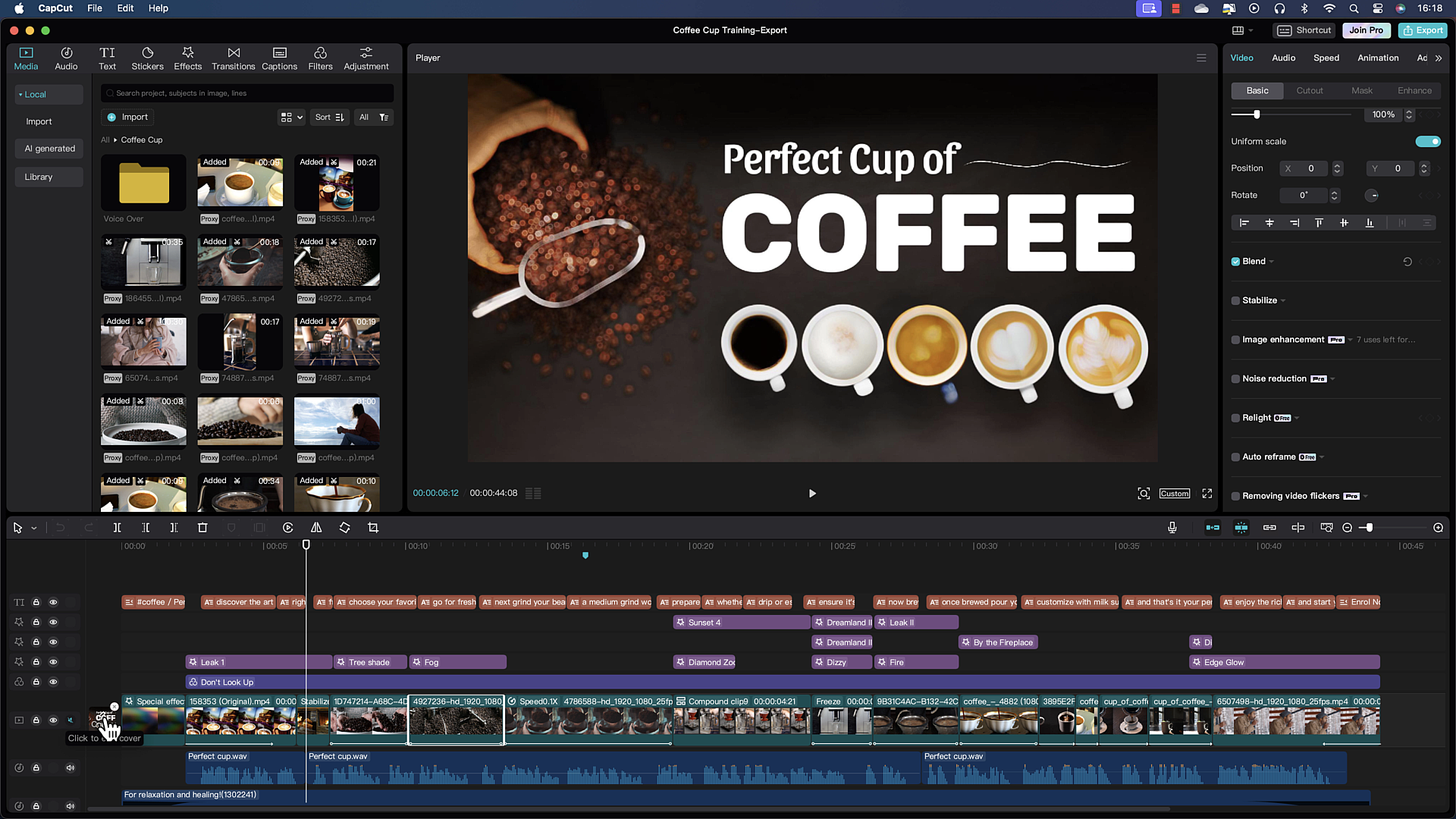Expand the Stabilize options arrow
1456x819 pixels.
pyautogui.click(x=1283, y=301)
